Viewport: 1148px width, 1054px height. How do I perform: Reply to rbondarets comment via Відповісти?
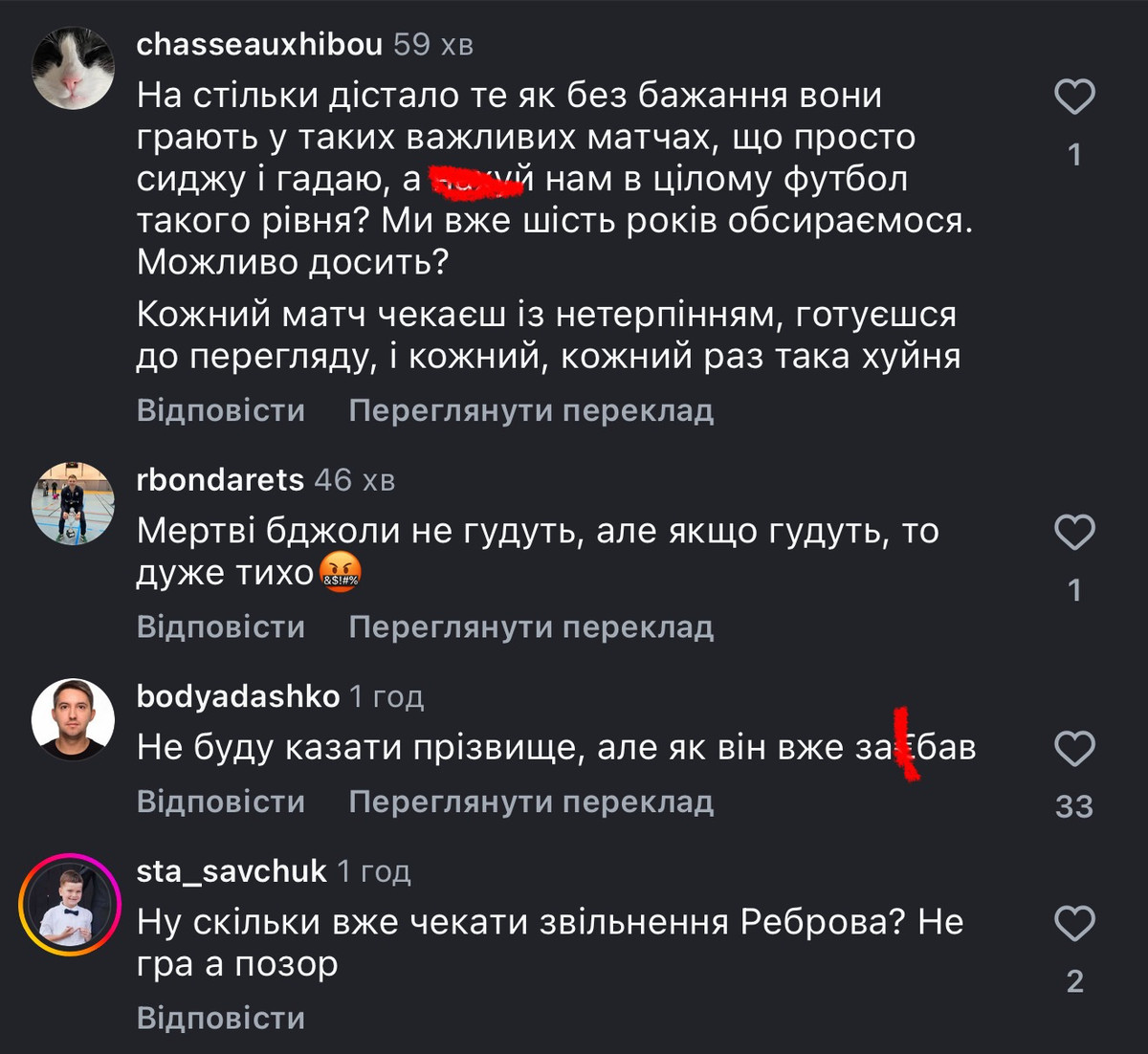(x=221, y=626)
